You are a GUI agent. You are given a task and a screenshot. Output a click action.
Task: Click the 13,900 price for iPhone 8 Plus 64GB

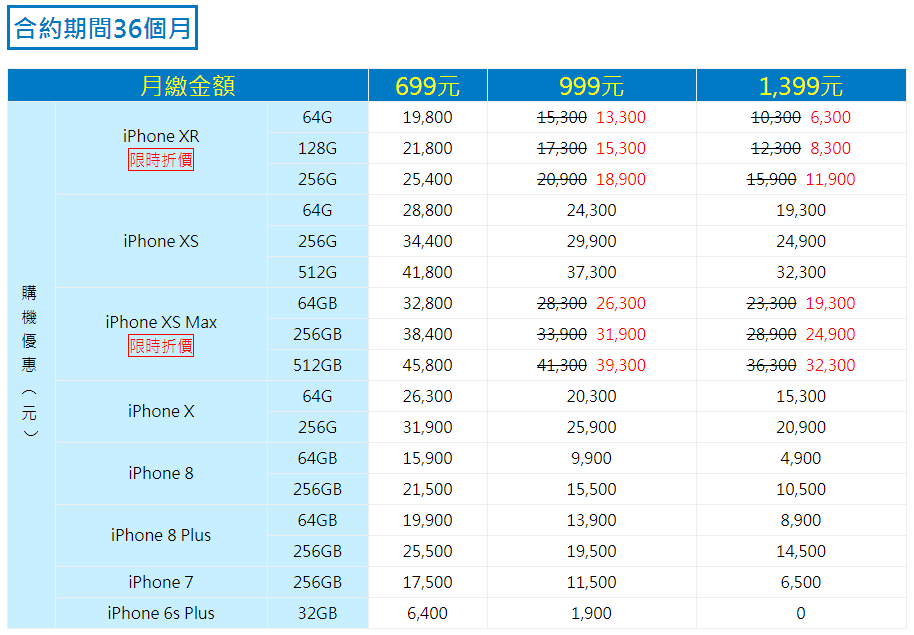coord(591,520)
